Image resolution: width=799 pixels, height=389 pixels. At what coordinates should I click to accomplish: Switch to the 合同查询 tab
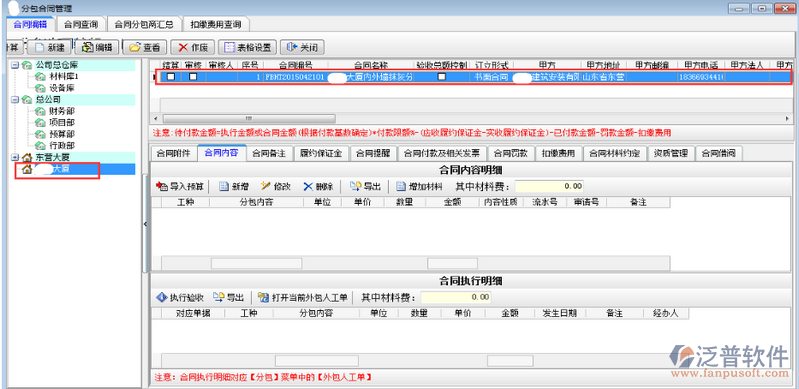point(82,23)
